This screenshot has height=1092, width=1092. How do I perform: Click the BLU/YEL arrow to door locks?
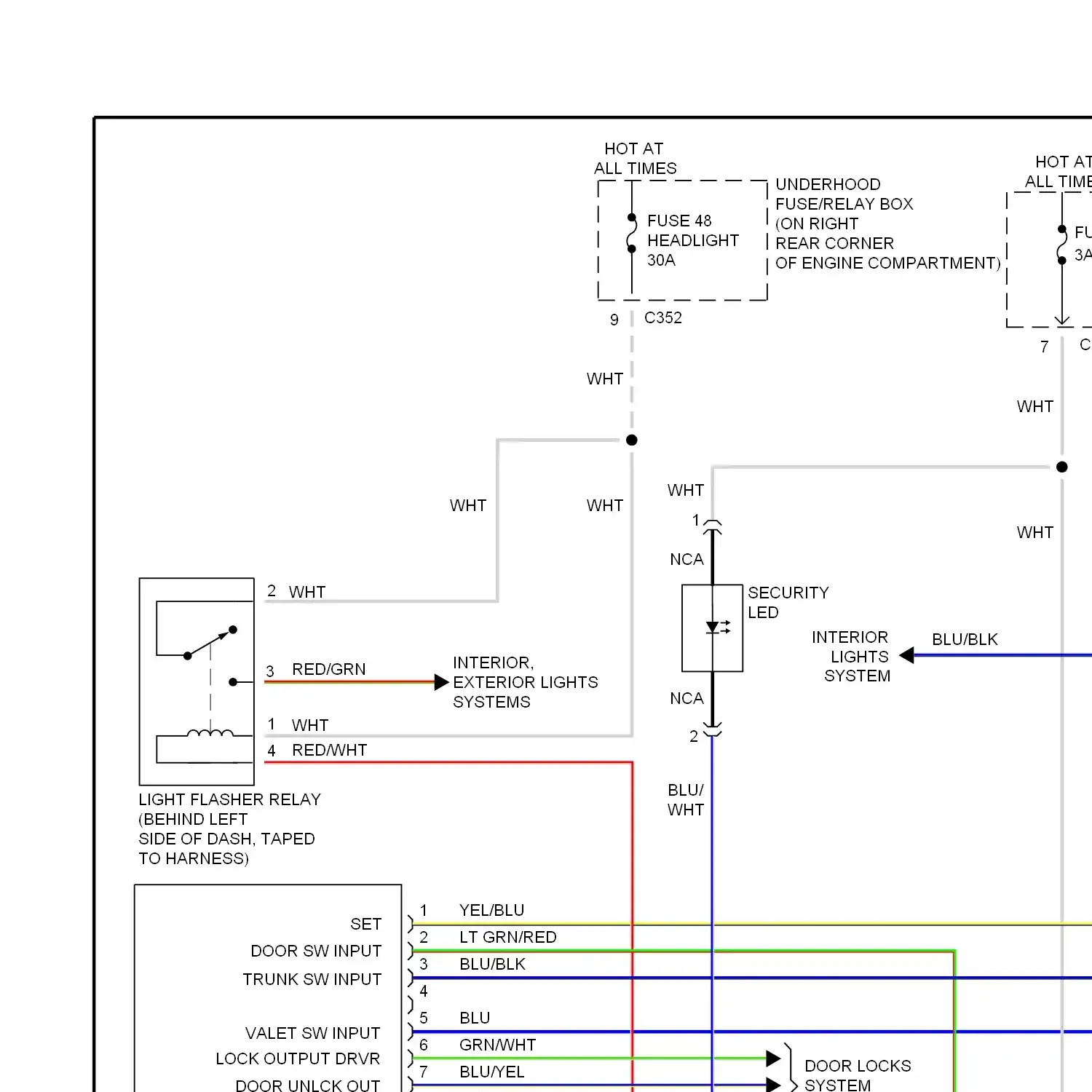coord(773,1085)
